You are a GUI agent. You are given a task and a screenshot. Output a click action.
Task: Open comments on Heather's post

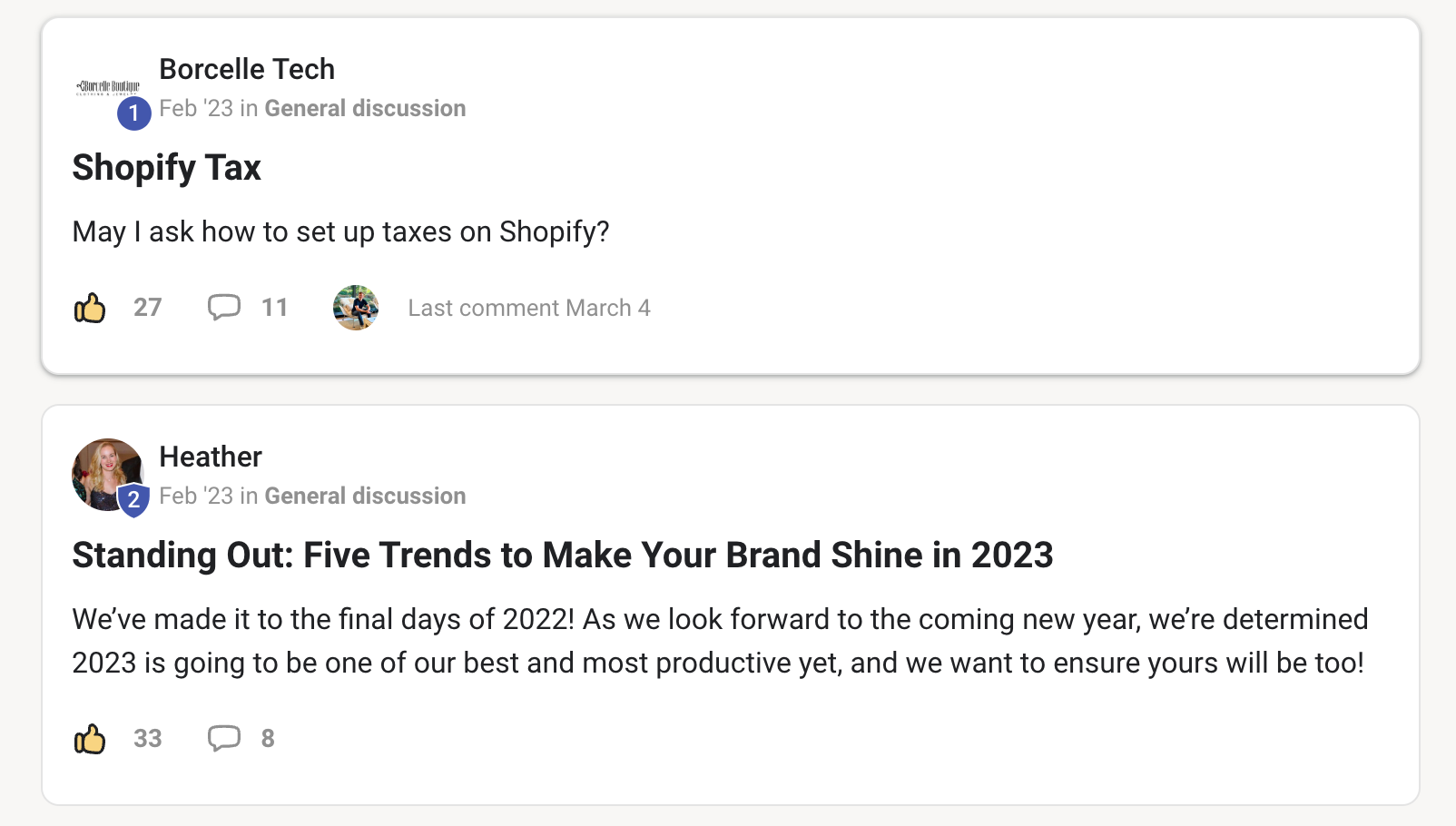(223, 738)
